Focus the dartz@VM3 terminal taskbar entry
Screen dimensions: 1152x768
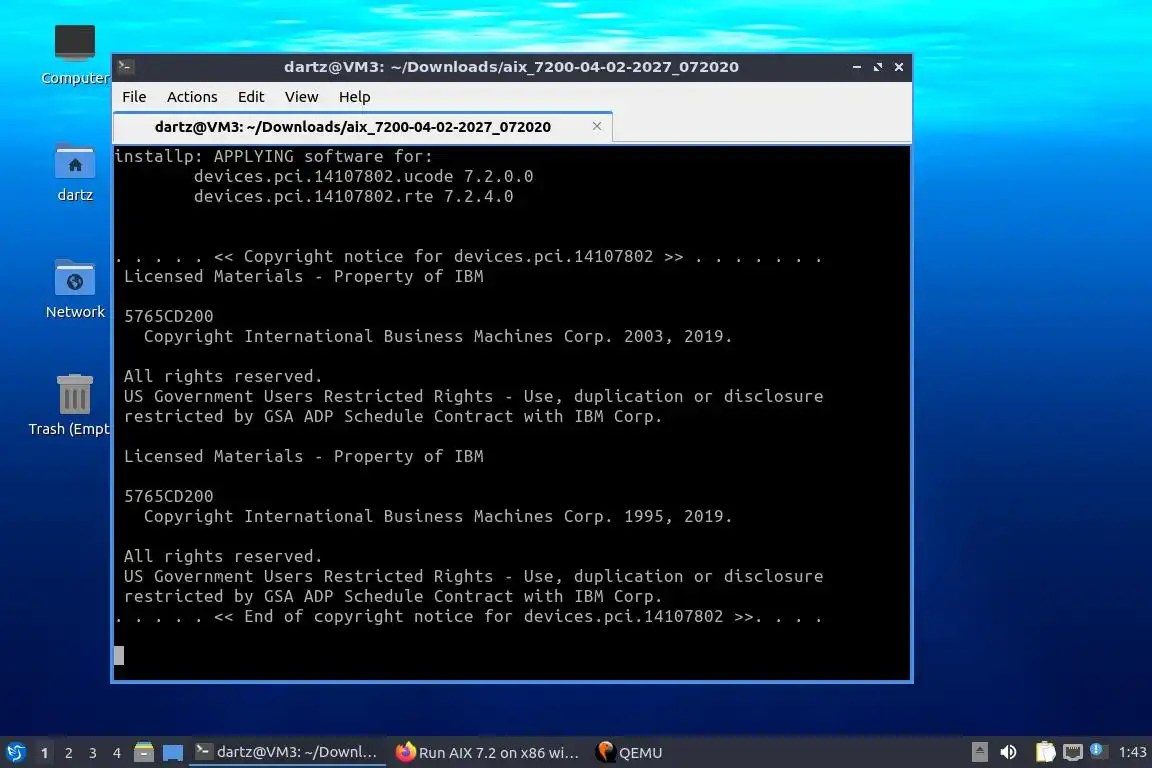click(x=287, y=752)
